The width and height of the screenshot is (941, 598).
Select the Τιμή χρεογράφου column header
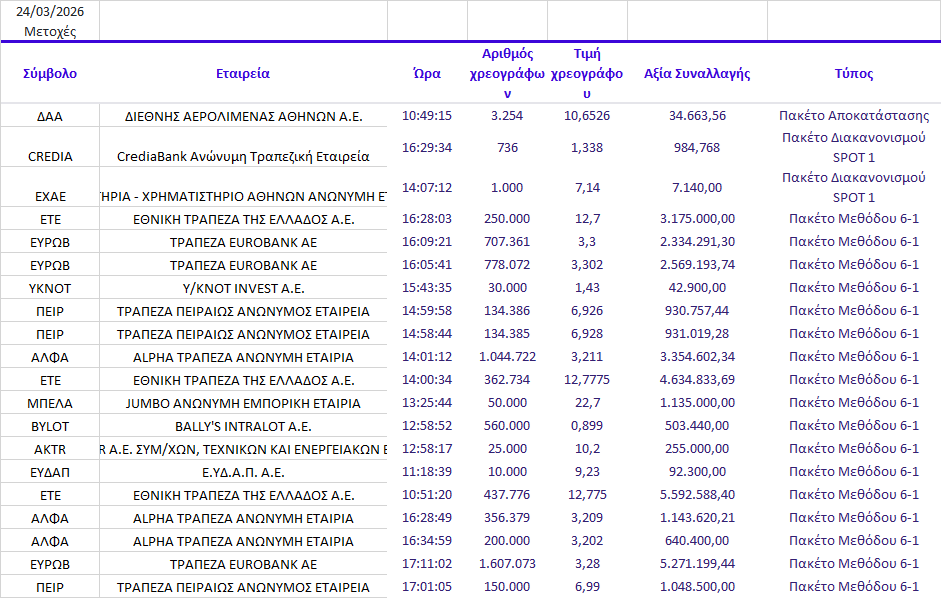point(587,73)
